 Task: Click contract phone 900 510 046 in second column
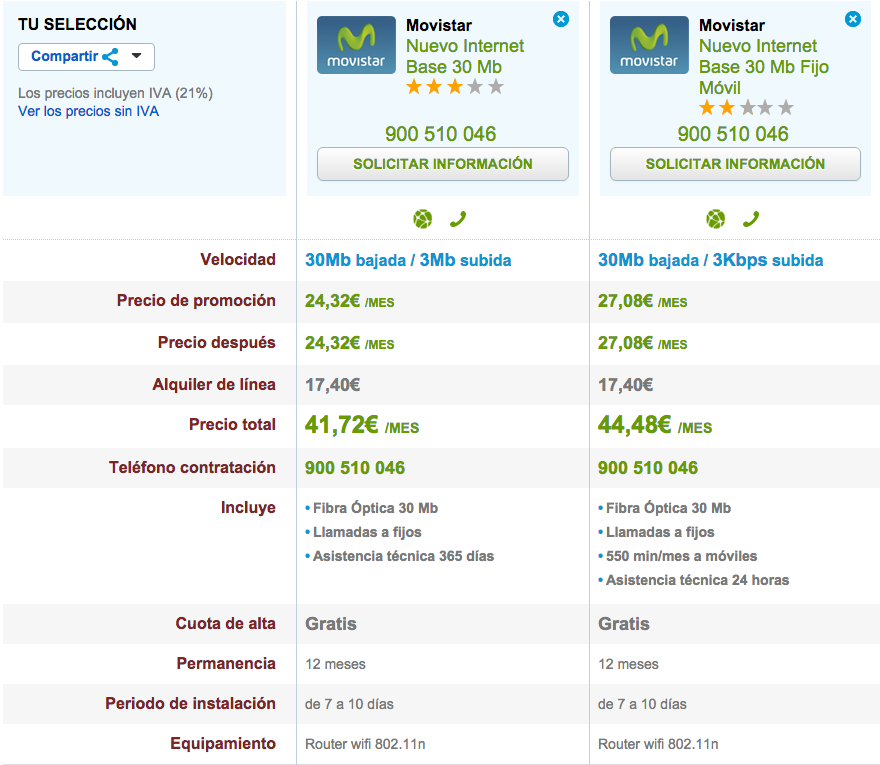pyautogui.click(x=648, y=468)
